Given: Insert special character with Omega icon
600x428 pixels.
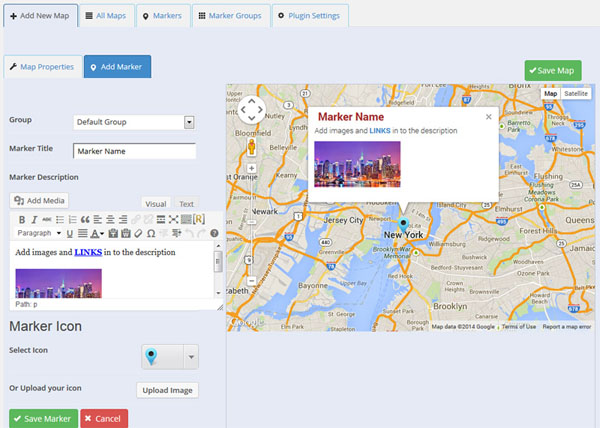Looking at the screenshot, I should pos(151,233).
